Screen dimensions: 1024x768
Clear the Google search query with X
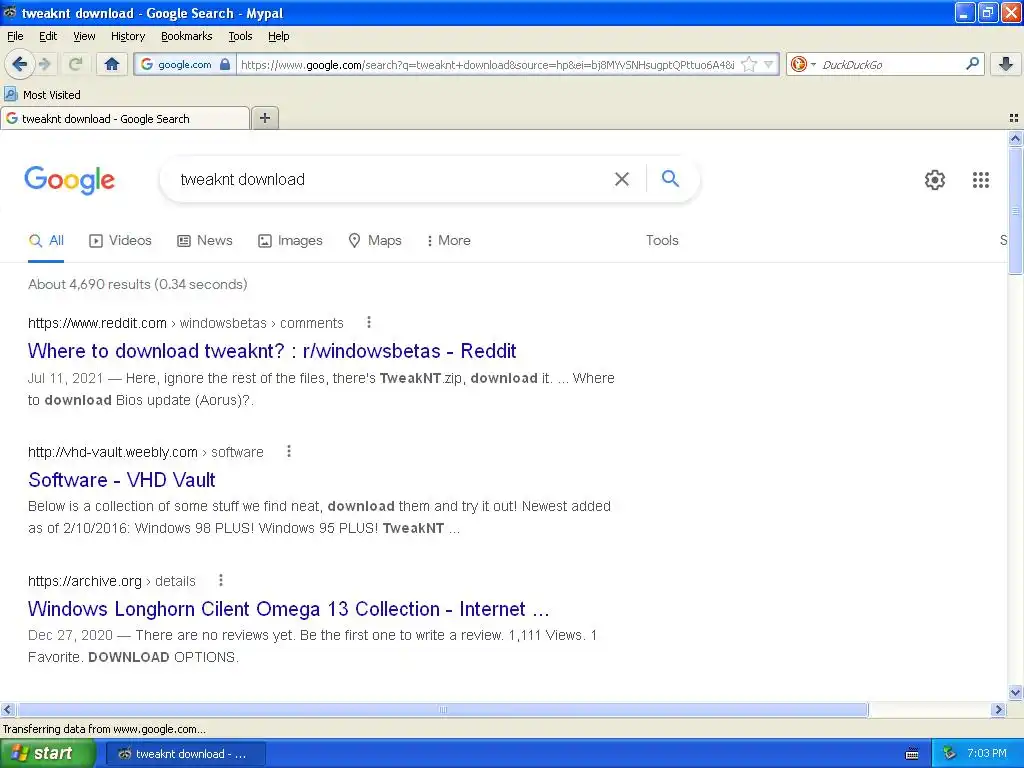pyautogui.click(x=622, y=179)
